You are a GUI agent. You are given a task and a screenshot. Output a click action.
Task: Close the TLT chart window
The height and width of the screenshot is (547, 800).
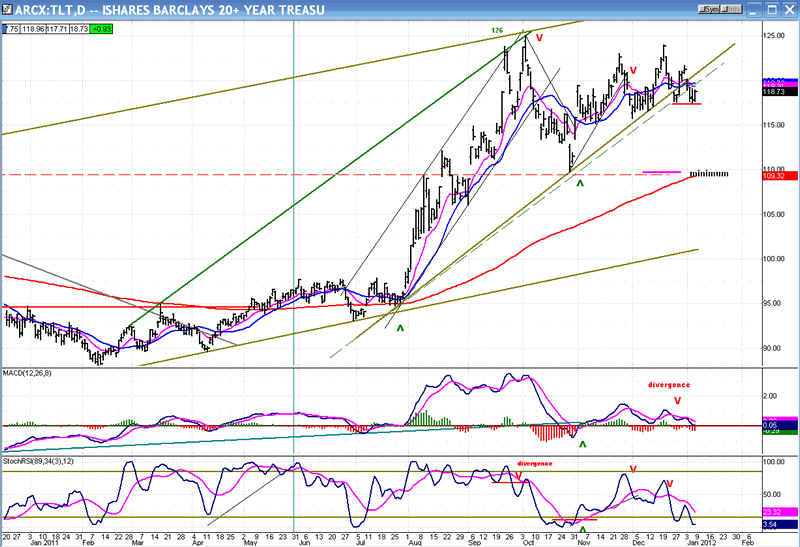[788, 9]
